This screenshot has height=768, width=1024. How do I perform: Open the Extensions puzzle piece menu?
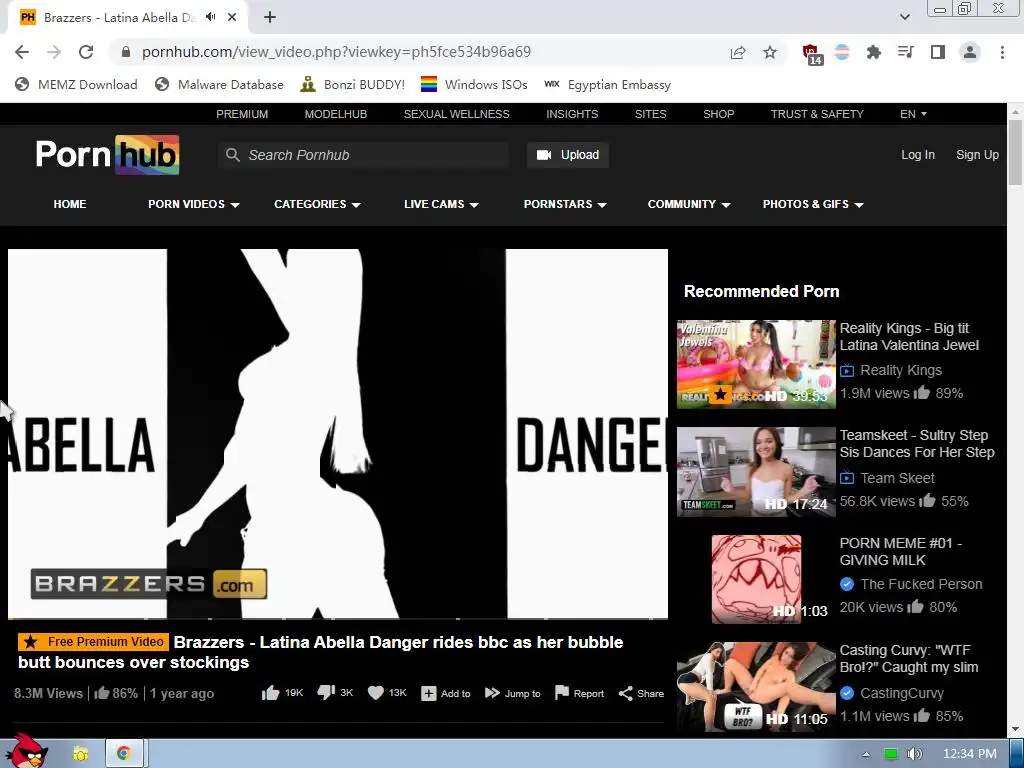pyautogui.click(x=874, y=52)
